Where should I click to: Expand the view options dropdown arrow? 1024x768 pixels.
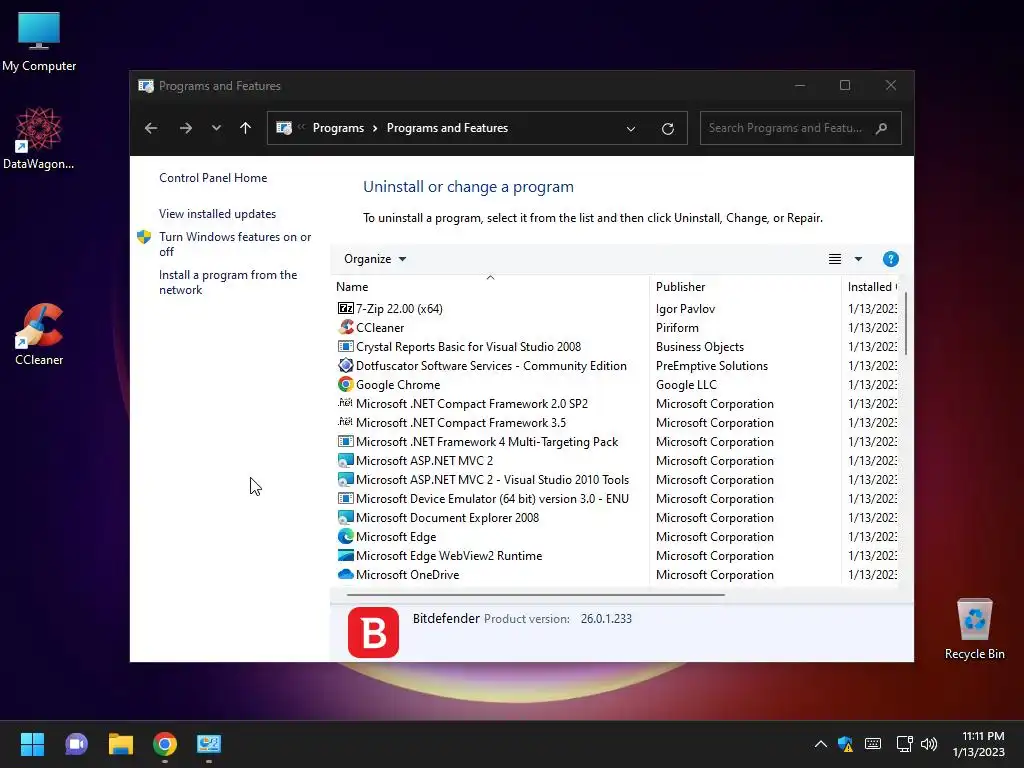click(x=858, y=259)
